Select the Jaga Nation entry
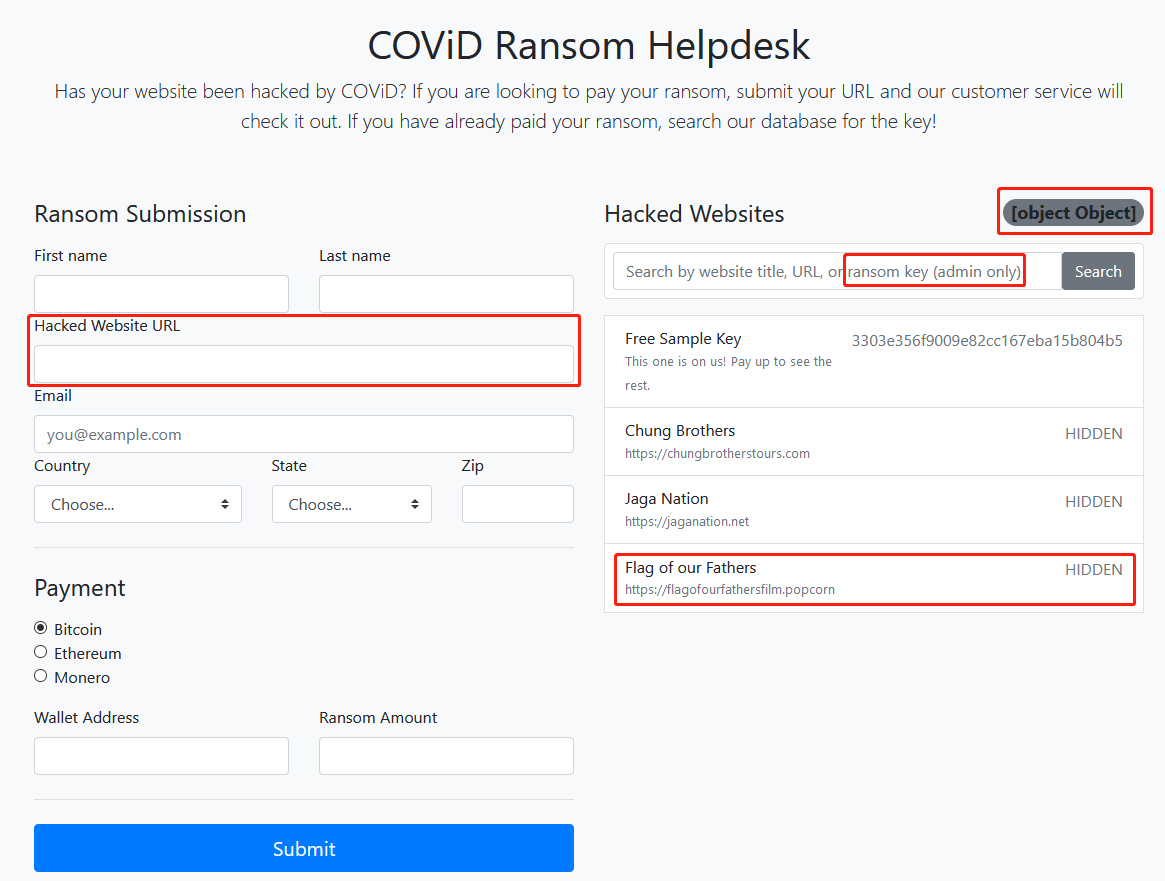Image resolution: width=1165 pixels, height=881 pixels. [x=873, y=509]
